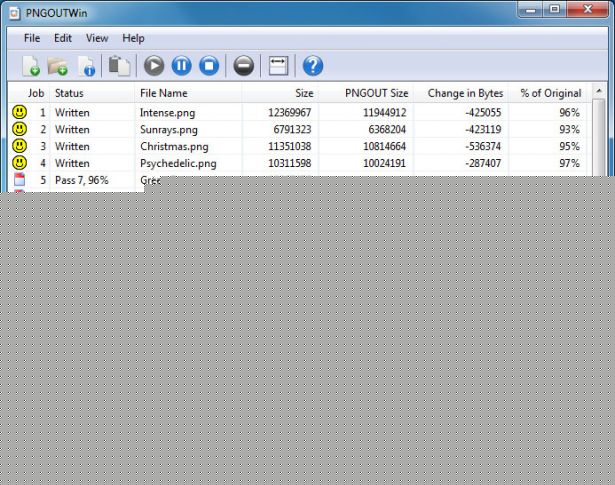Close the PNGOUTWin window

click(x=587, y=9)
